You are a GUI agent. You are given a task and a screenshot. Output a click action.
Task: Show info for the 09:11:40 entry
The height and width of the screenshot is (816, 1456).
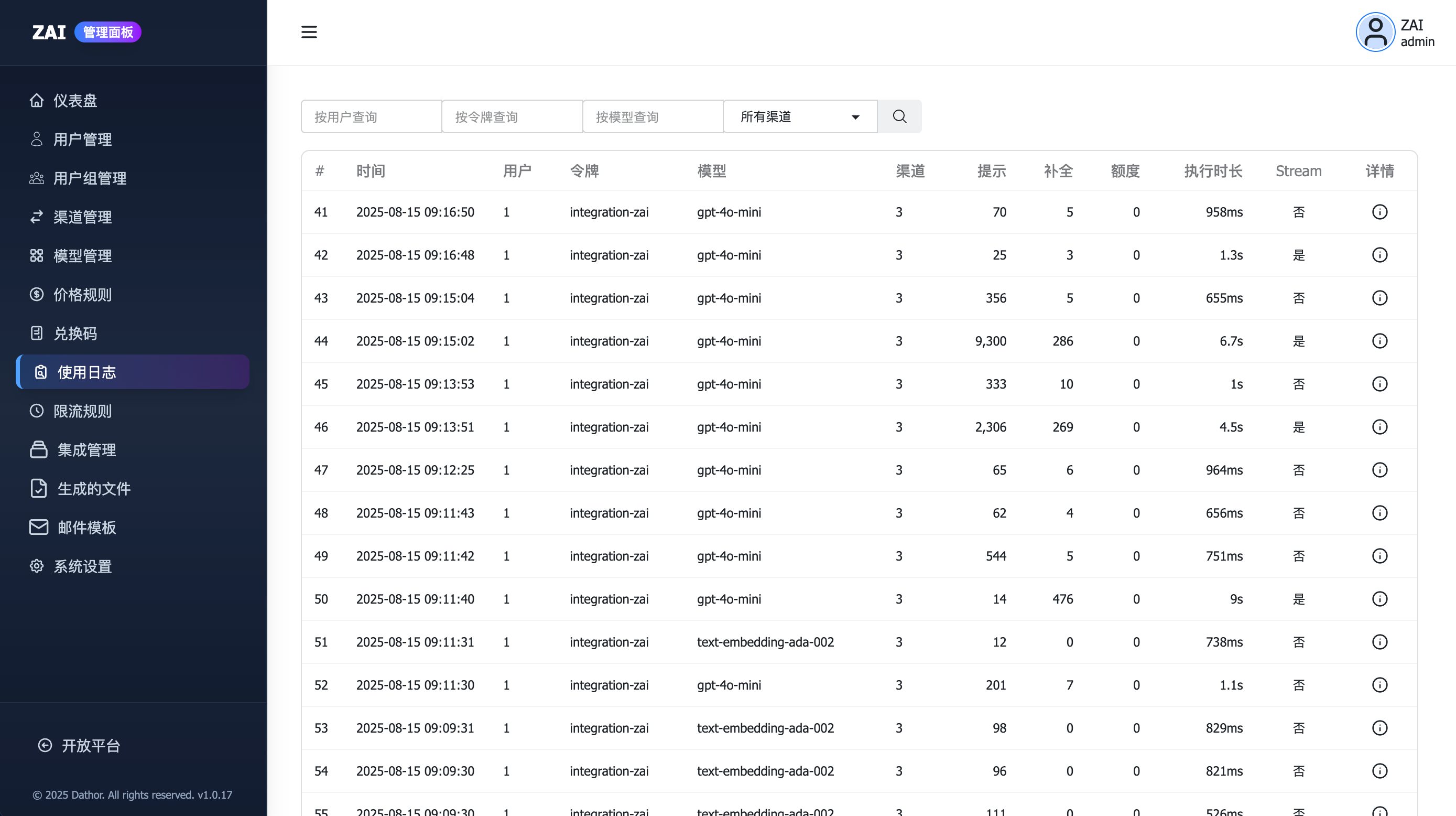pos(1379,599)
